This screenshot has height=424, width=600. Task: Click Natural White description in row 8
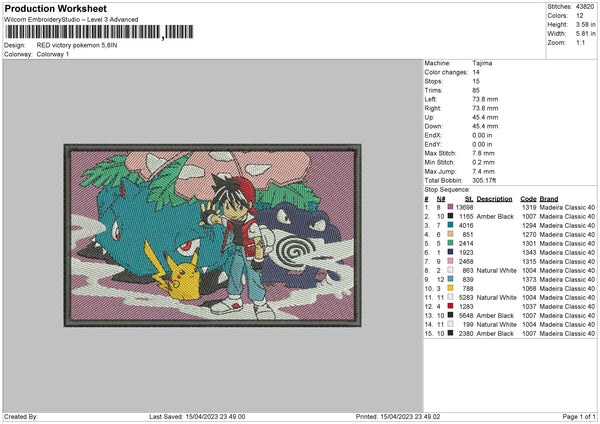tap(497, 271)
